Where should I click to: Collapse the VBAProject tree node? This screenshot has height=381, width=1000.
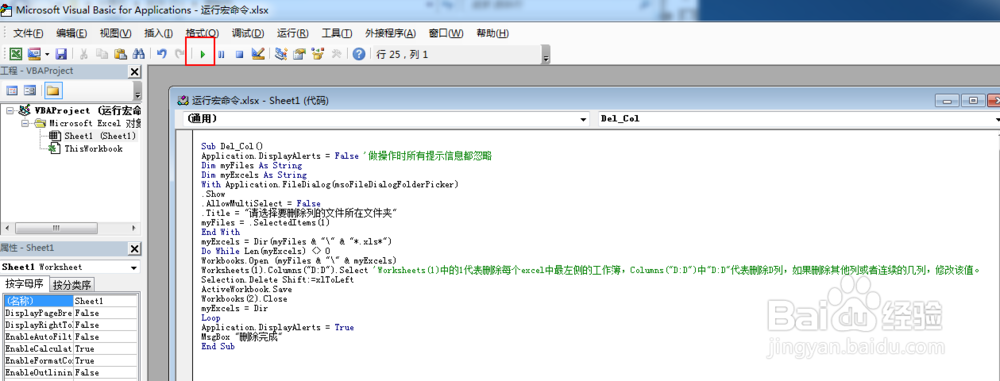coord(10,111)
